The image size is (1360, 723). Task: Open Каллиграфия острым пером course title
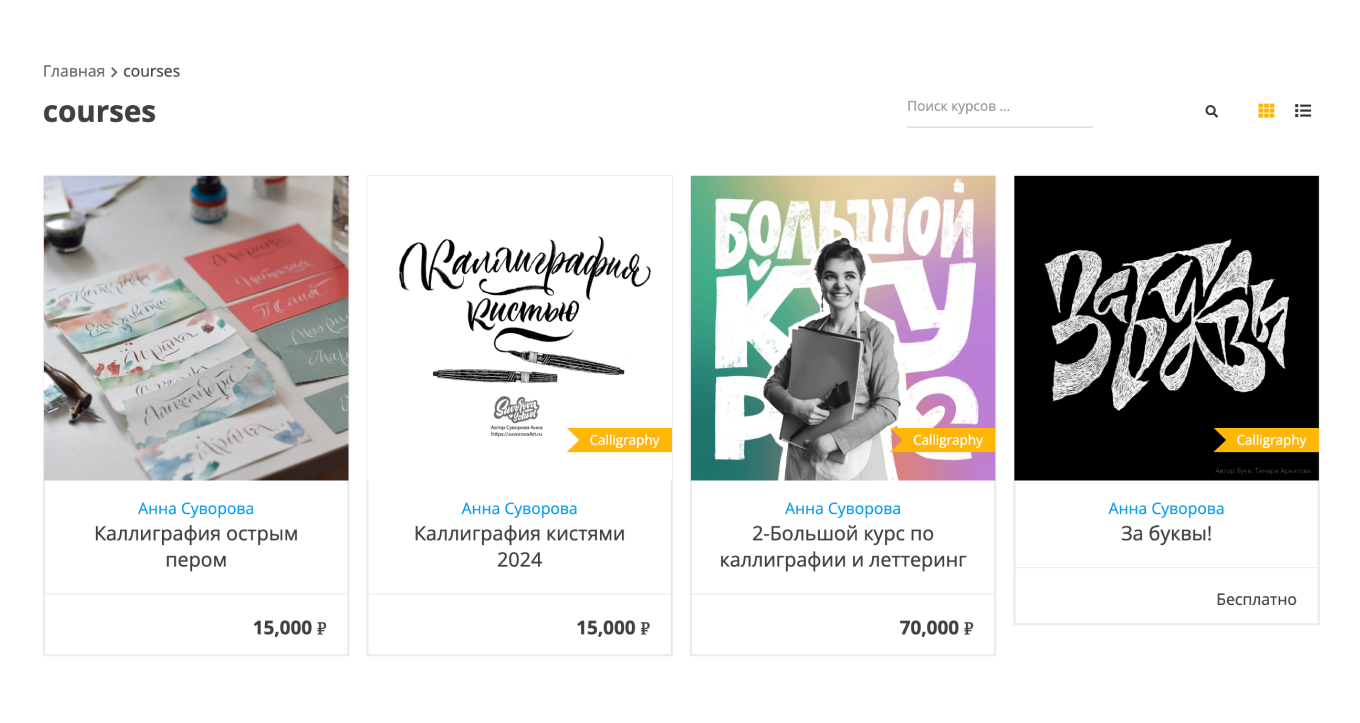point(196,546)
